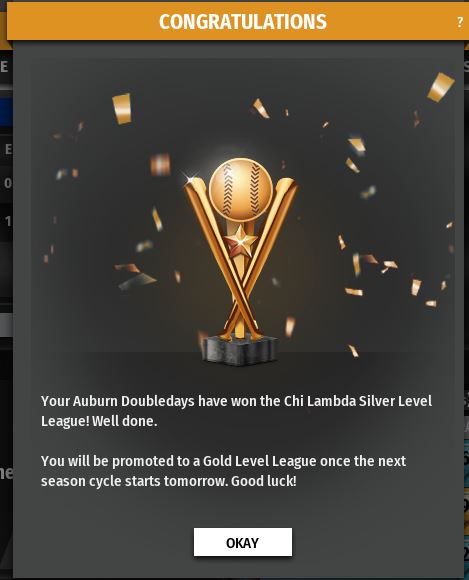Click the dark stone trophy base
The height and width of the screenshot is (580, 469).
click(x=240, y=350)
